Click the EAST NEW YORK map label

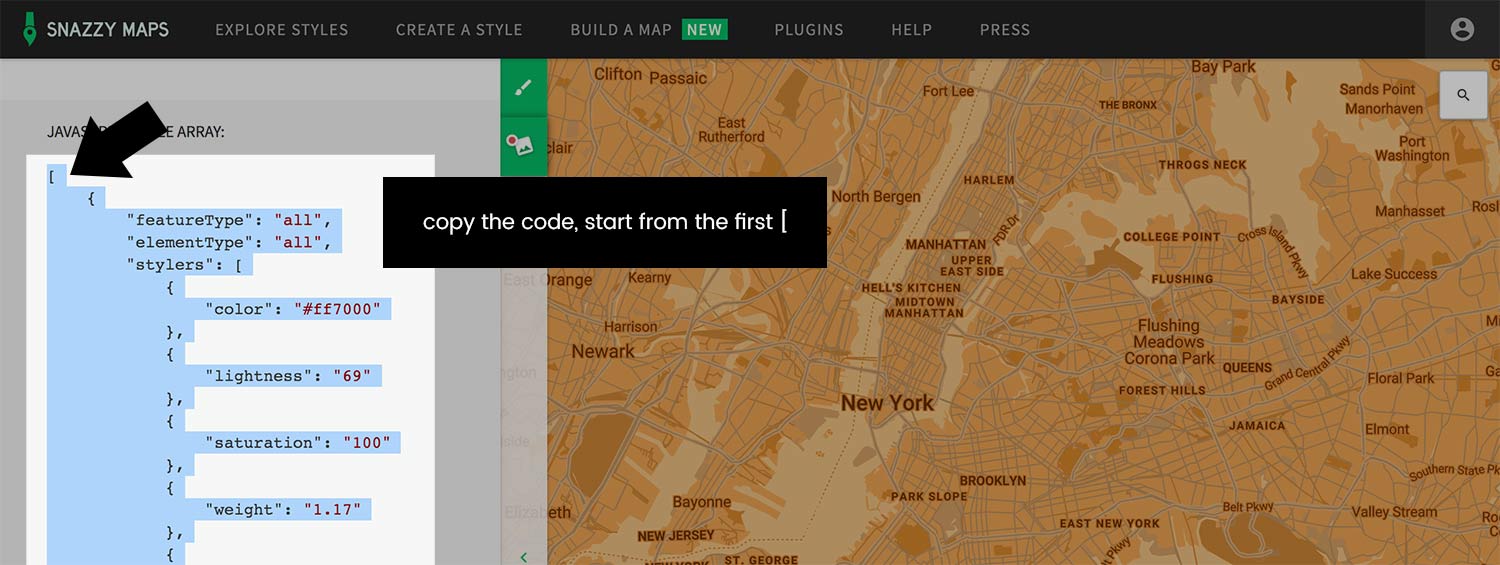click(x=1110, y=523)
